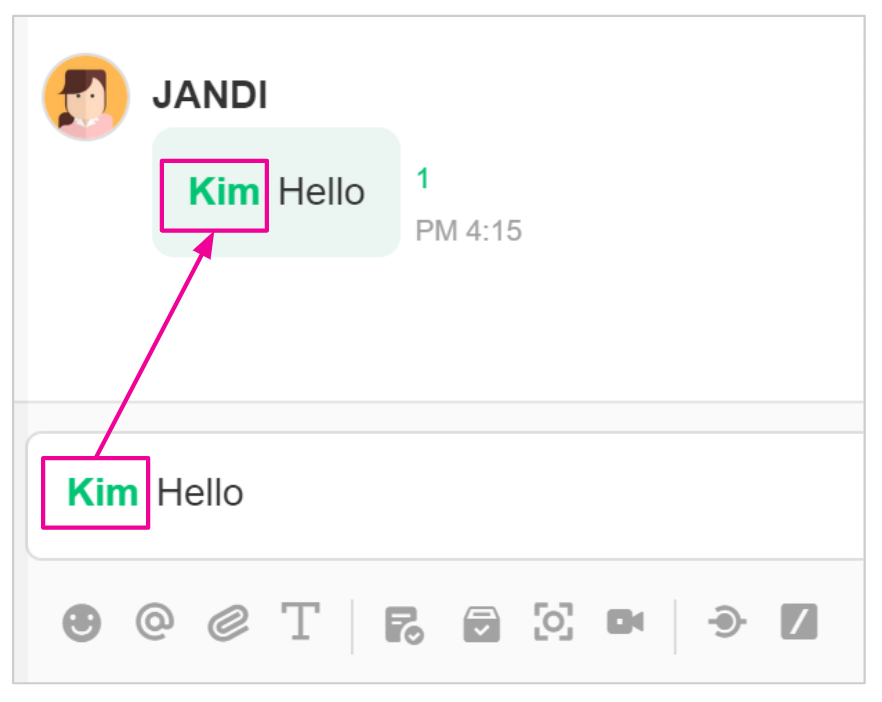
Task: Focus the message input after Hello
Action: point(500,493)
